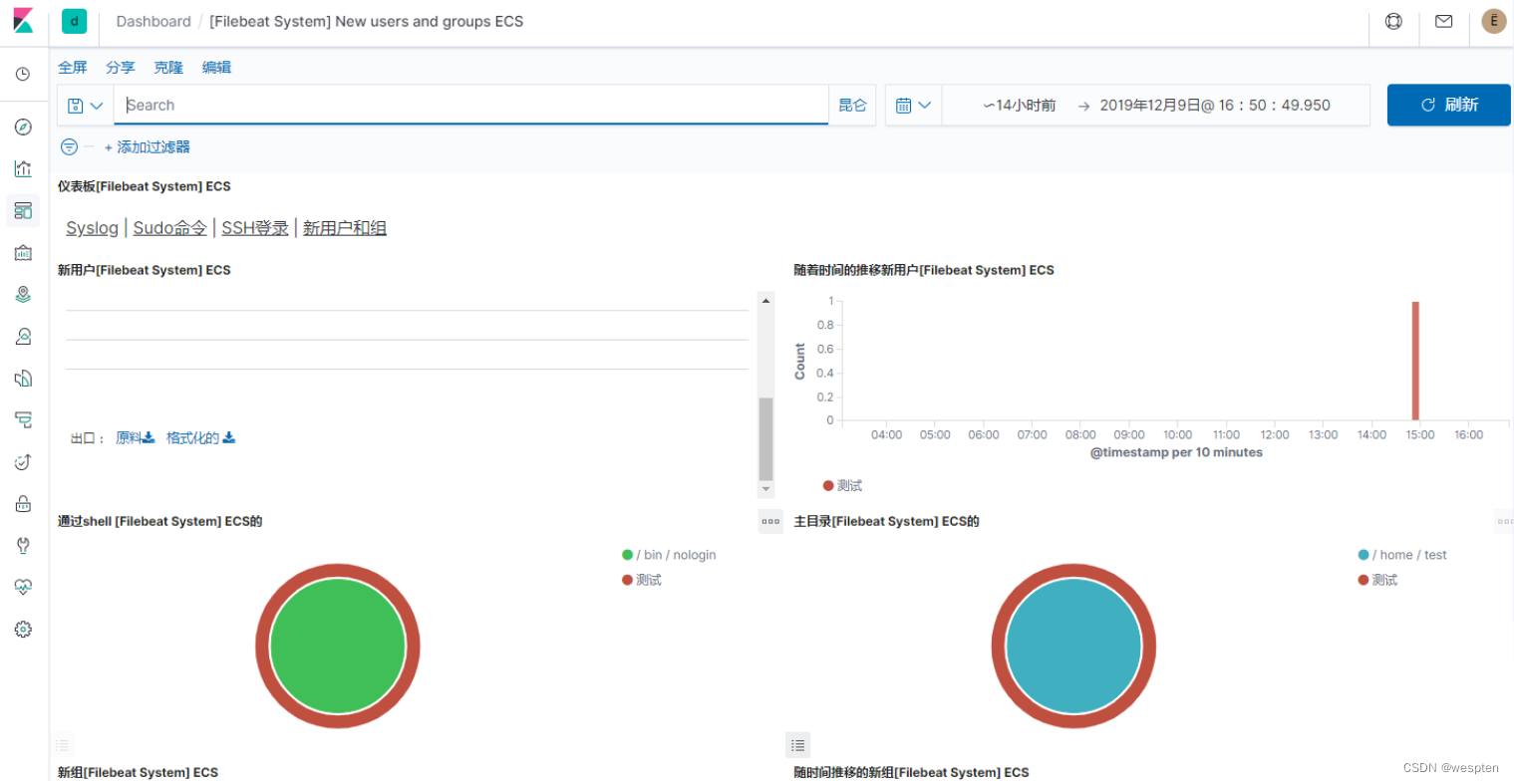Open the Syslog dashboard link
Image resolution: width=1514 pixels, height=784 pixels.
[x=92, y=228]
